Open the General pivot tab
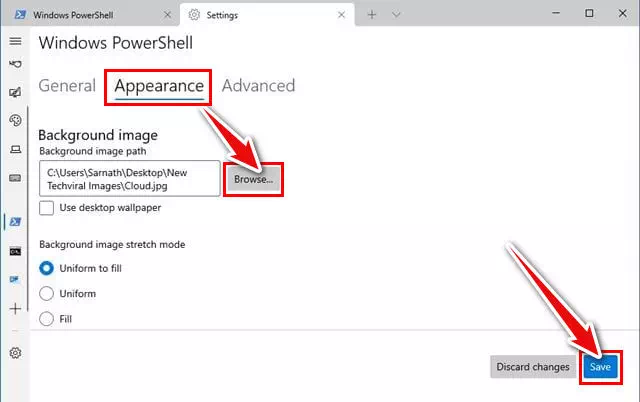 (x=67, y=86)
